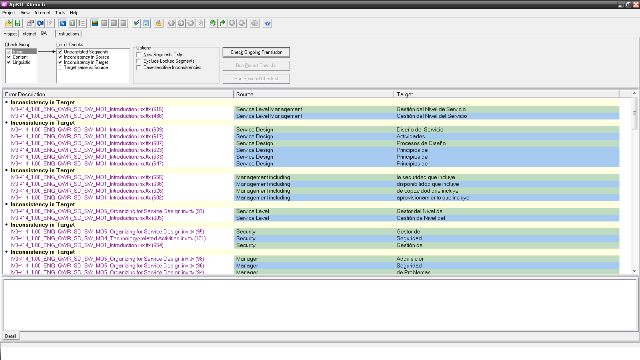Click the Error Description column header
This screenshot has width=640, height=360.
(118, 94)
